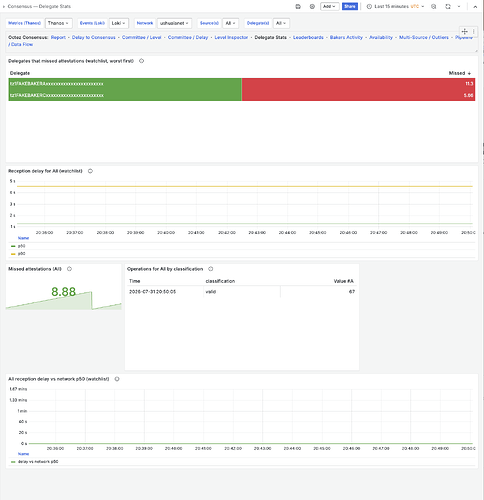The height and width of the screenshot is (500, 484).
Task: Click the Events (Loki) label
Action: pyautogui.click(x=92, y=23)
